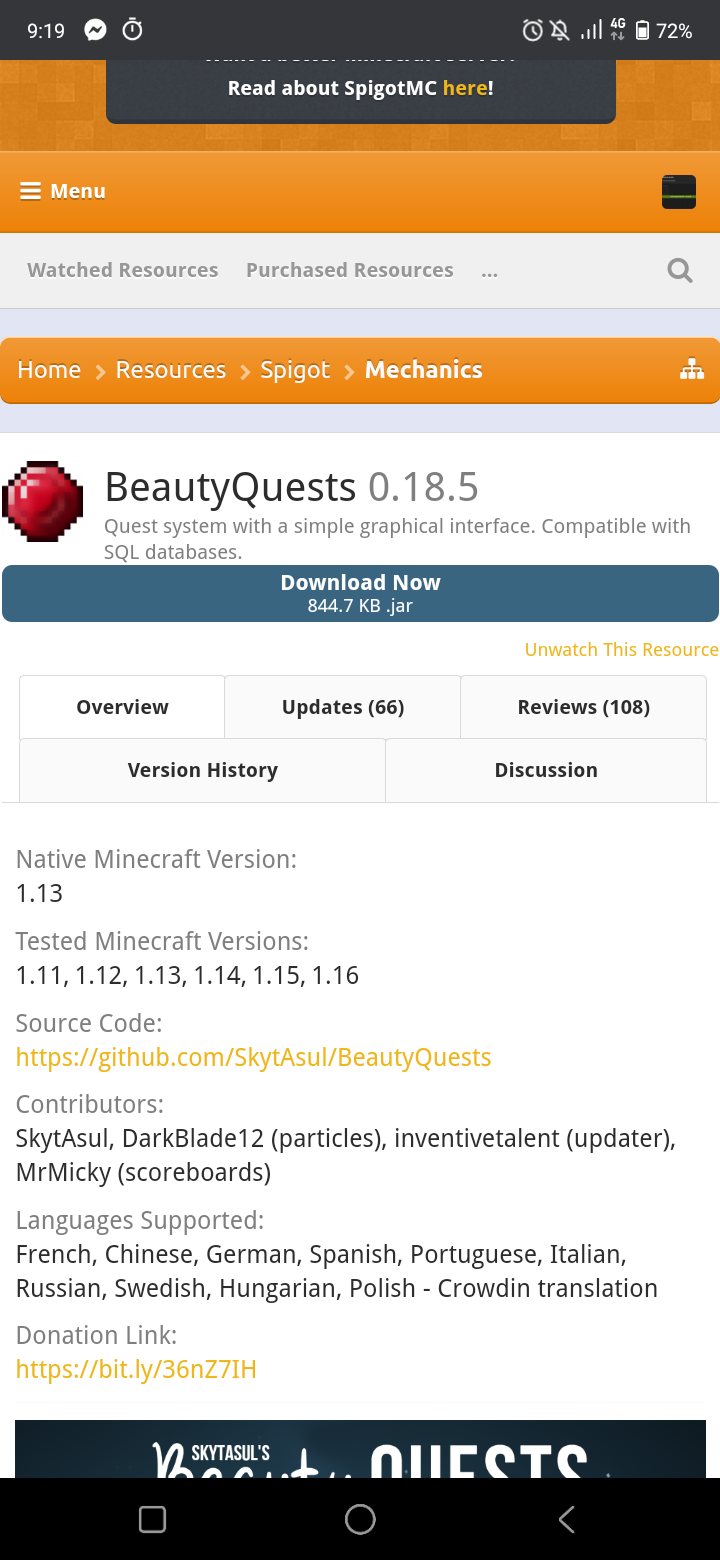Go to Watched Resources
The height and width of the screenshot is (1560, 720).
(122, 270)
